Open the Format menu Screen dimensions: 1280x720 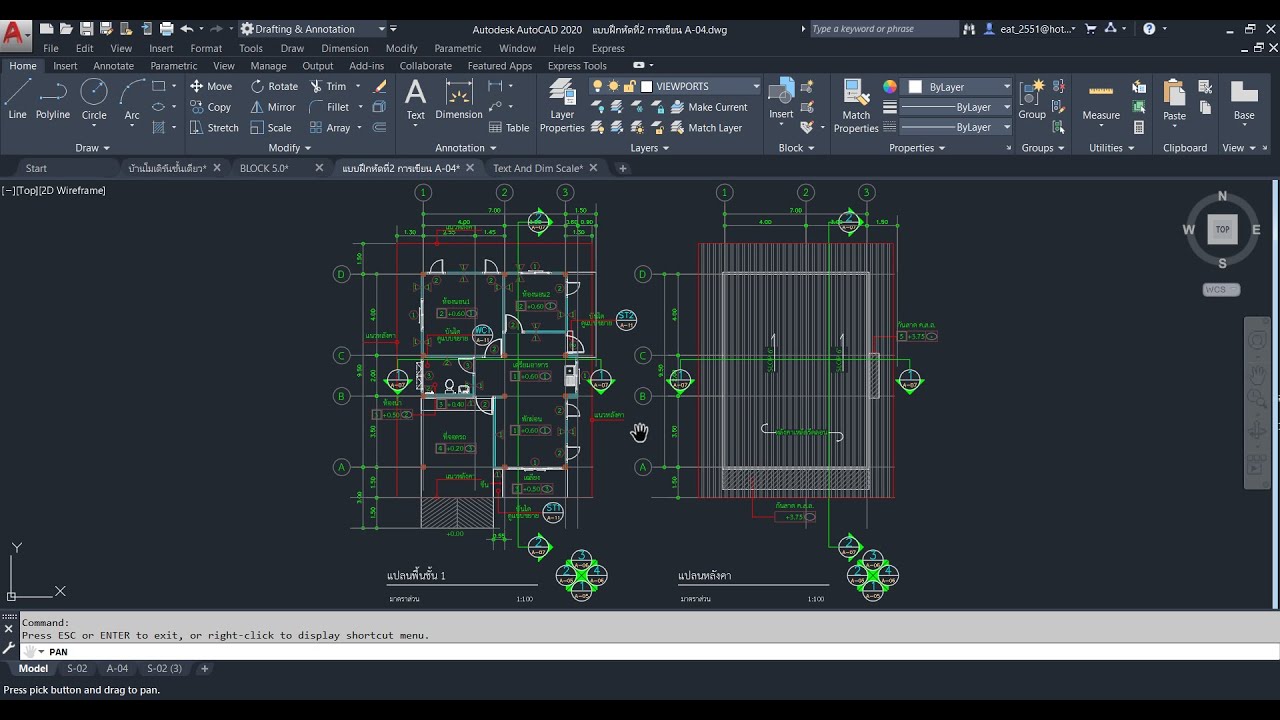coord(206,48)
